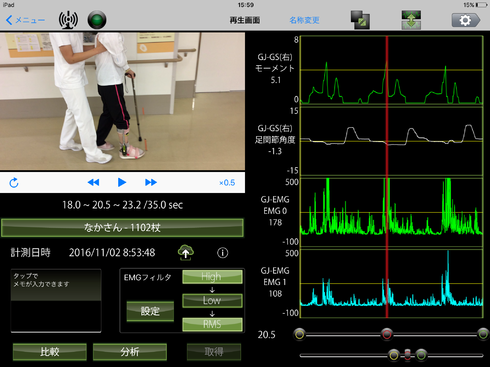Tap the overlapping screens layout icon
This screenshot has width=490, height=367.
point(360,20)
